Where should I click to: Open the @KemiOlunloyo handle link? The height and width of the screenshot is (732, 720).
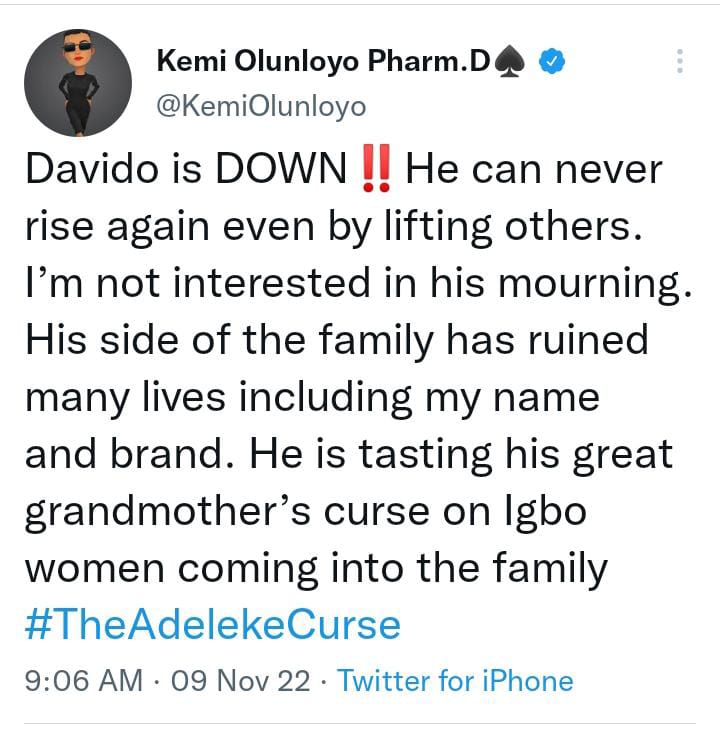262,106
